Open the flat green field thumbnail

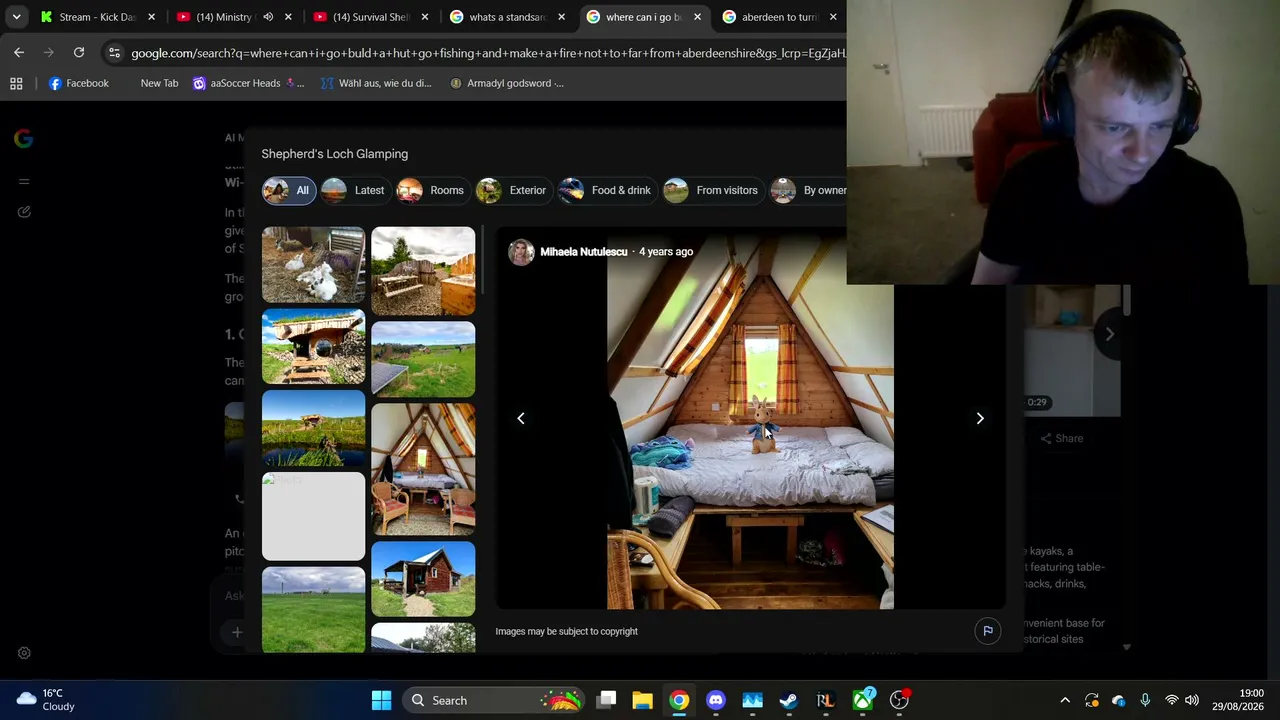point(314,610)
